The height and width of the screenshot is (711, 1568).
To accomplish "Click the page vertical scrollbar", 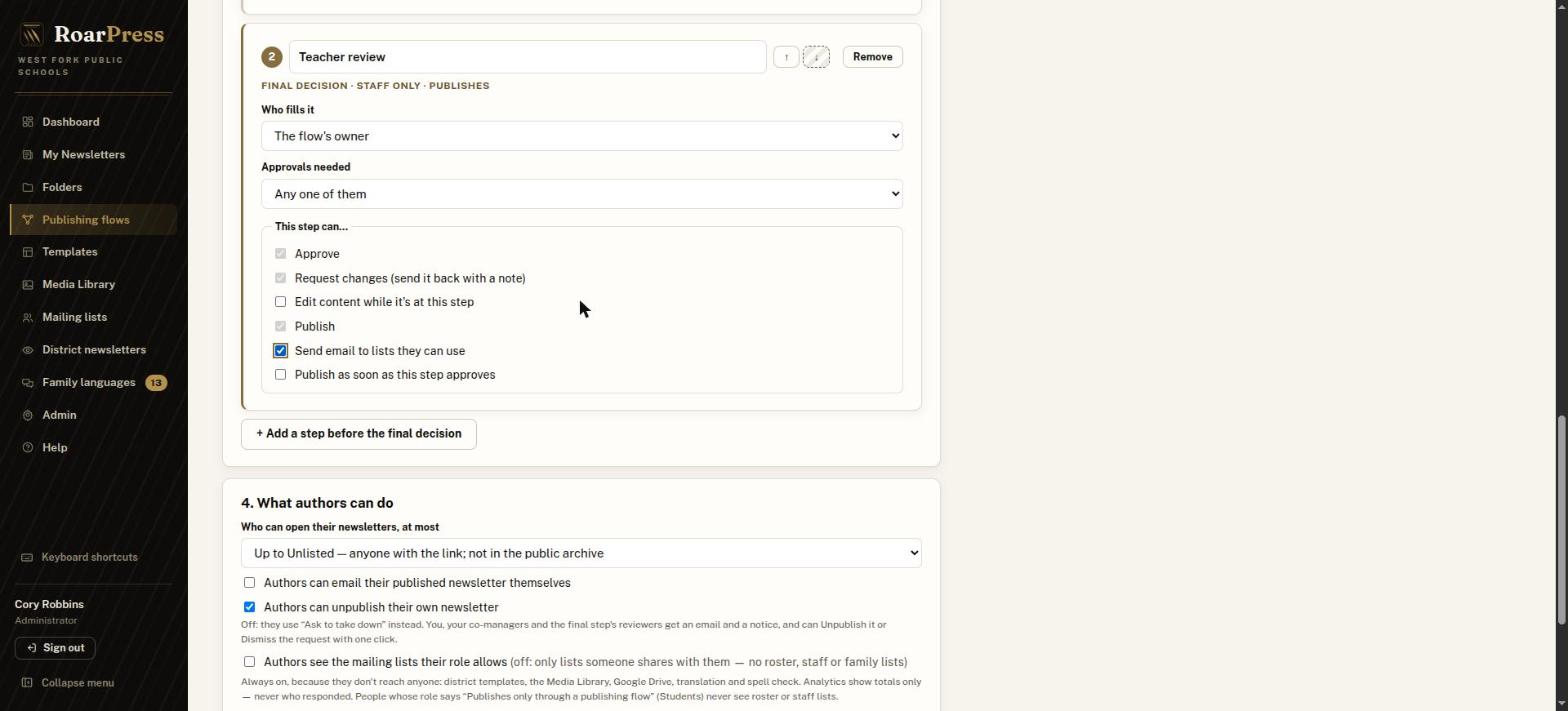I will tap(1561, 520).
